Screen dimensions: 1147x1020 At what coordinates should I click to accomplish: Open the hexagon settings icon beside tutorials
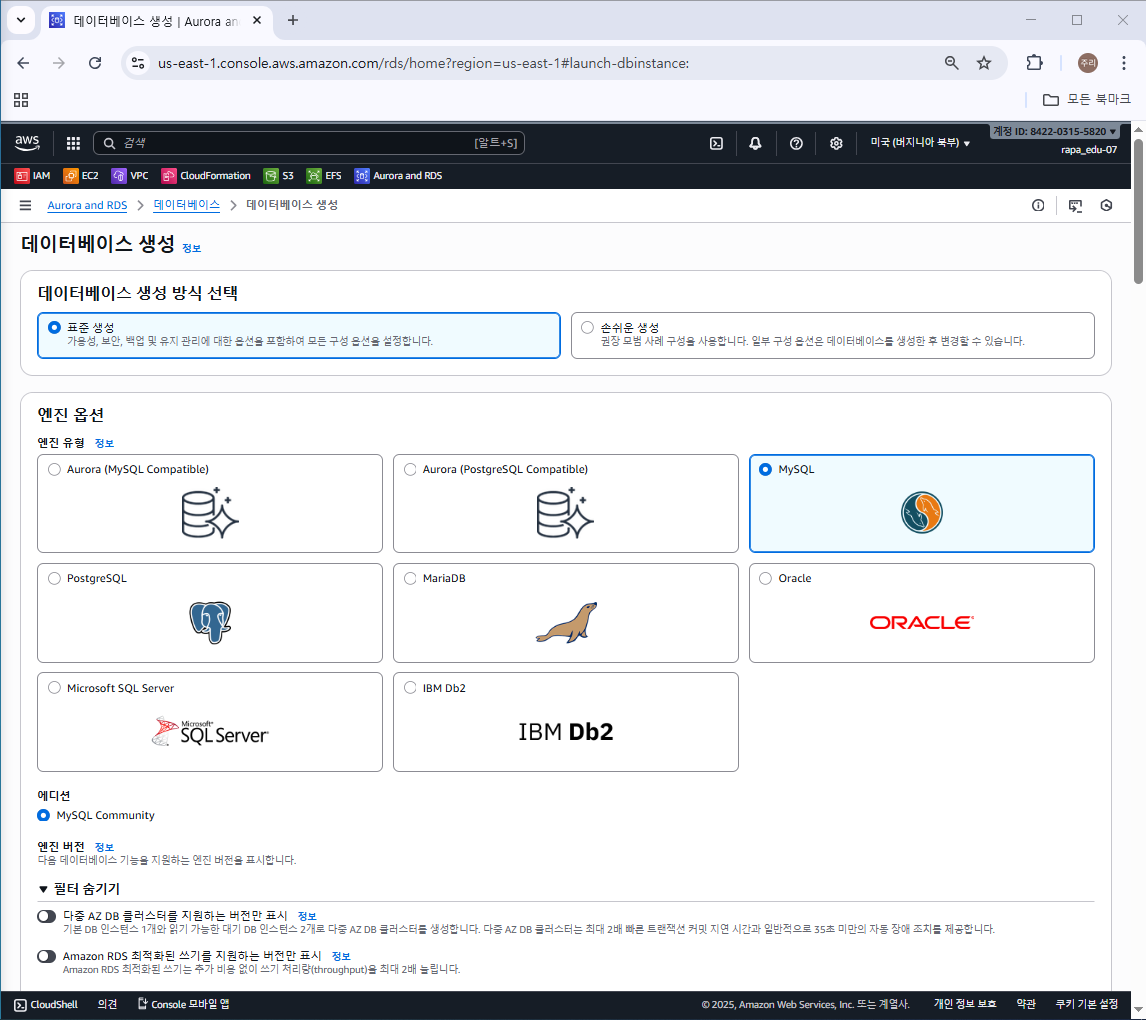[1106, 206]
